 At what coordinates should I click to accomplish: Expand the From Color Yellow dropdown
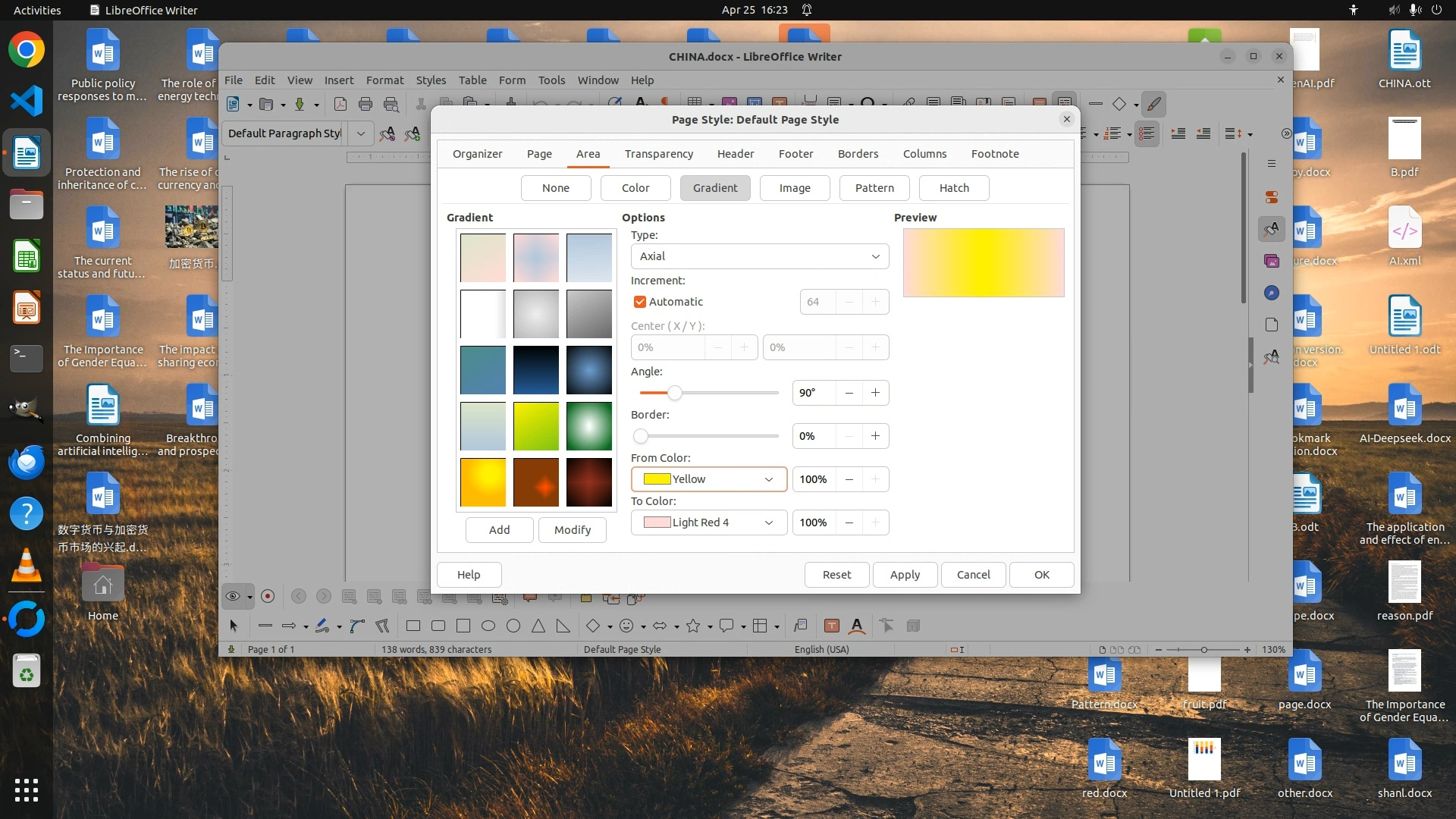(x=708, y=479)
